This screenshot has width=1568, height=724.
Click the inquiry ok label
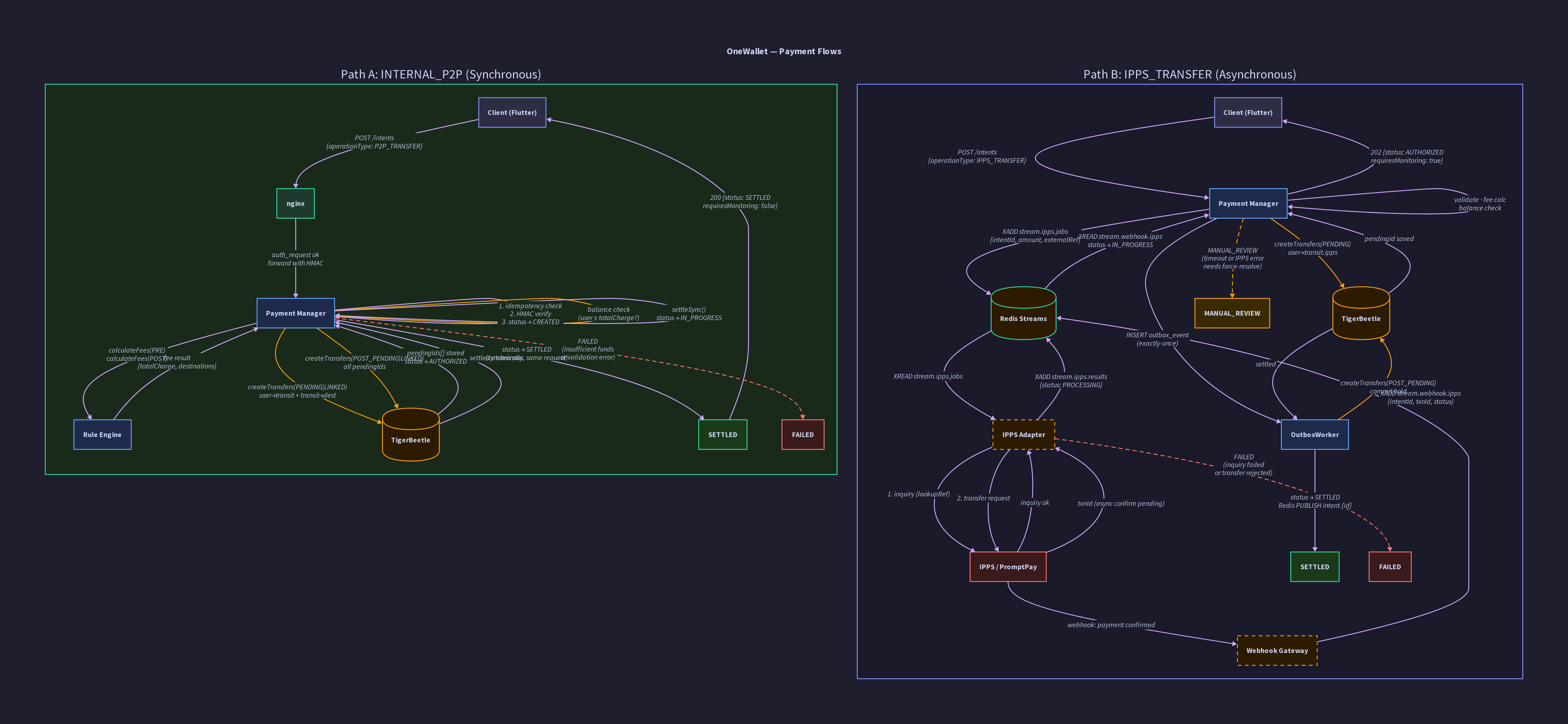pyautogui.click(x=1035, y=502)
